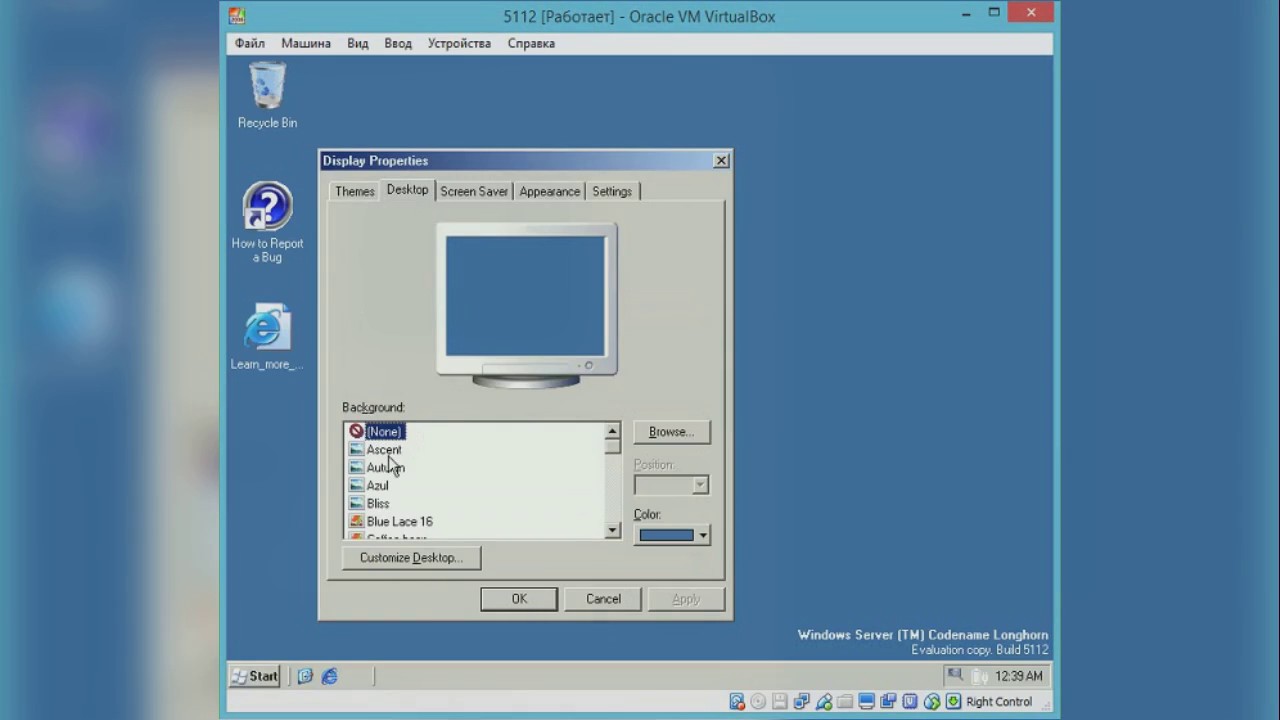Click the network adapters indicator icon

[x=801, y=701]
